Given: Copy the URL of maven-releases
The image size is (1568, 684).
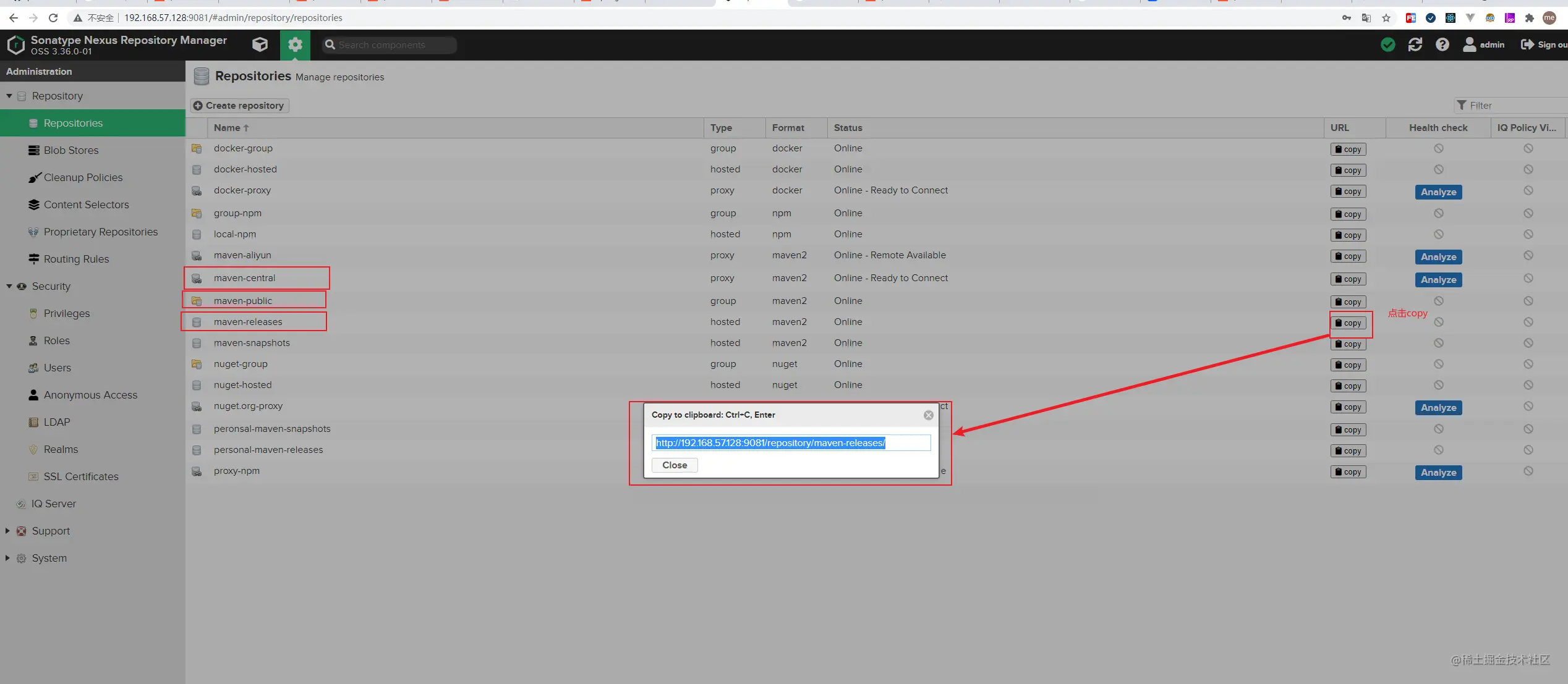Looking at the screenshot, I should [x=1348, y=323].
